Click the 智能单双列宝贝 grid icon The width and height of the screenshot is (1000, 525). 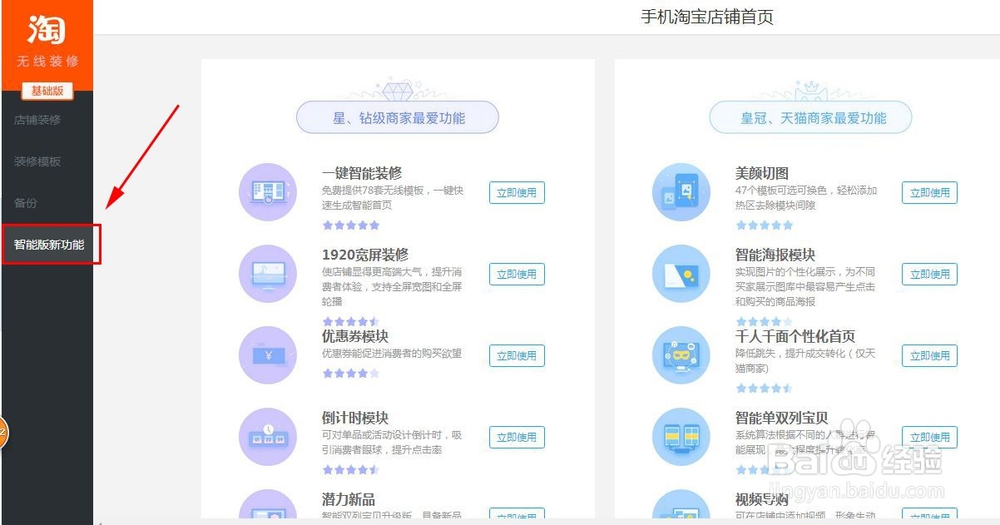point(681,437)
